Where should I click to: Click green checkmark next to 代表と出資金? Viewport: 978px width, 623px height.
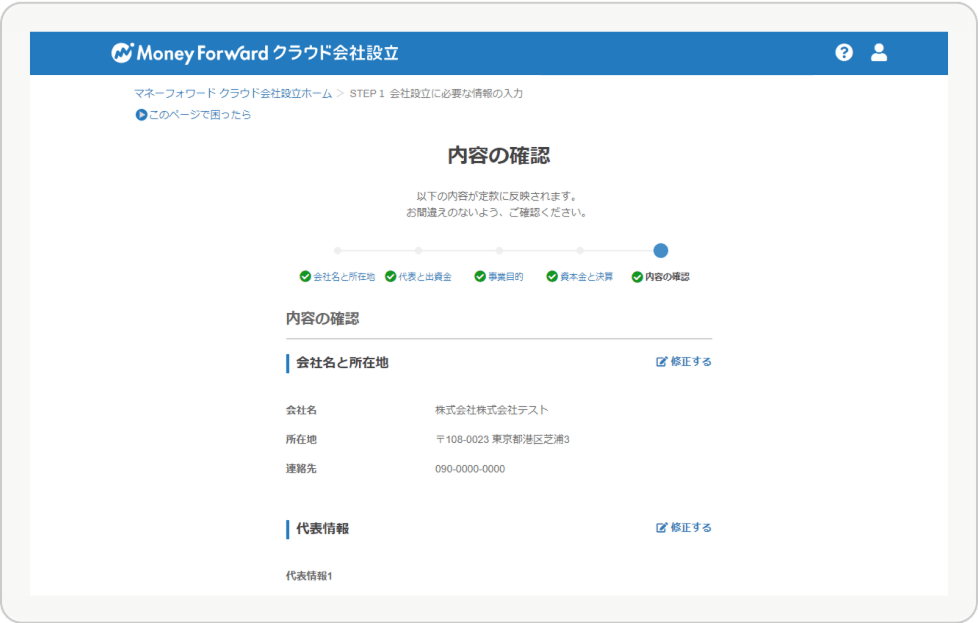391,277
